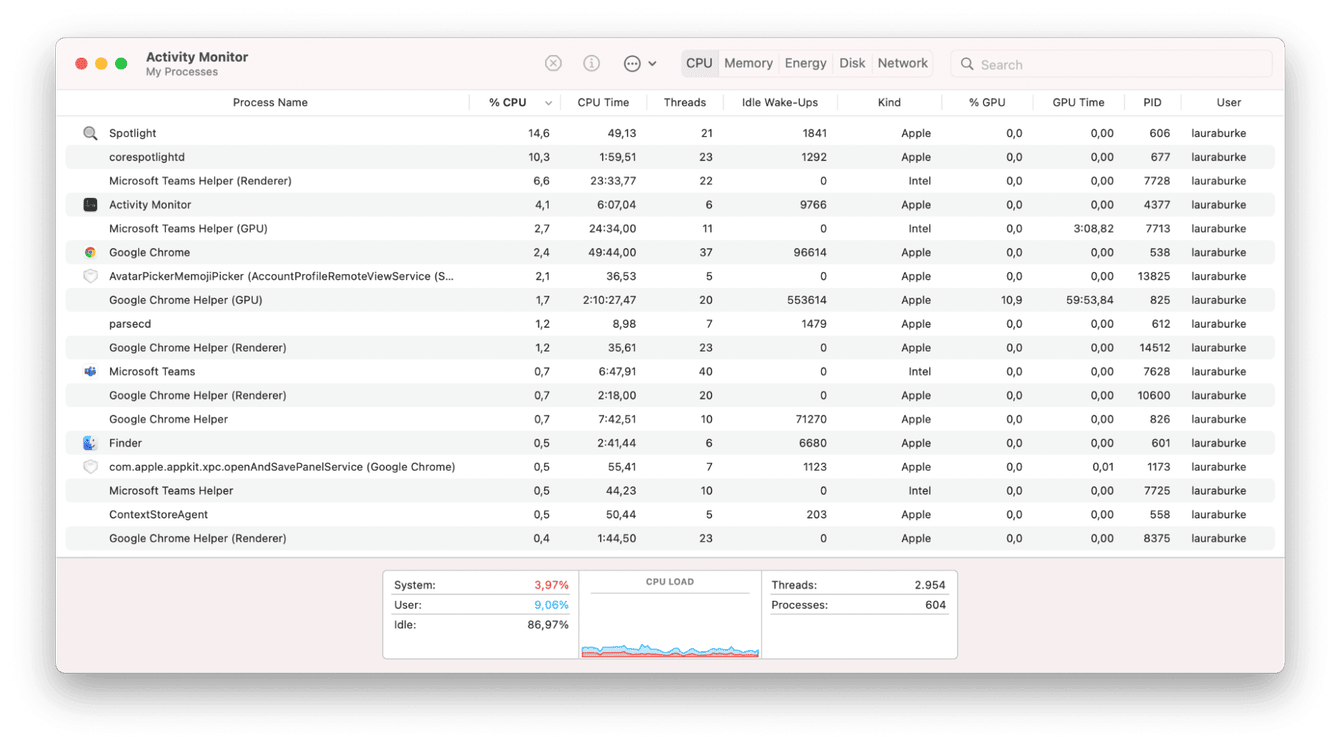Switch to the Energy view

point(805,63)
